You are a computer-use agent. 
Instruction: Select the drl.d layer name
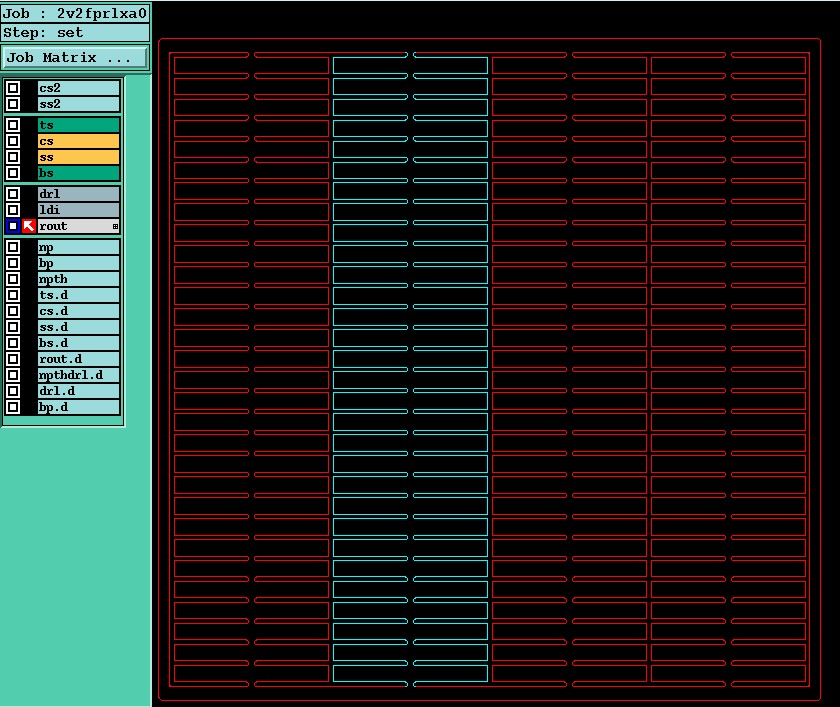[x=79, y=391]
